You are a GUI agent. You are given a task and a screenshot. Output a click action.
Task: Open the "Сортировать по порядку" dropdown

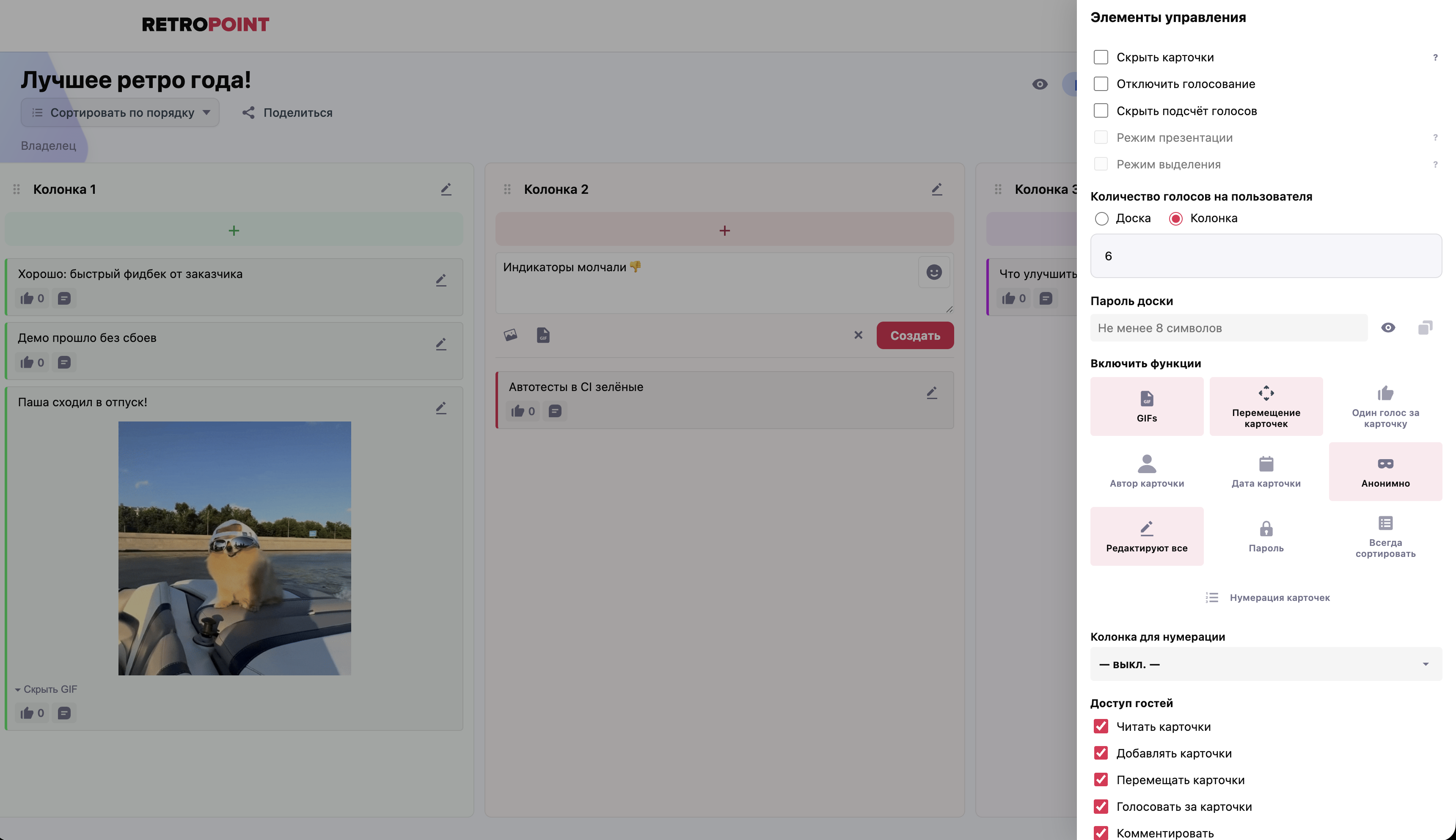119,113
